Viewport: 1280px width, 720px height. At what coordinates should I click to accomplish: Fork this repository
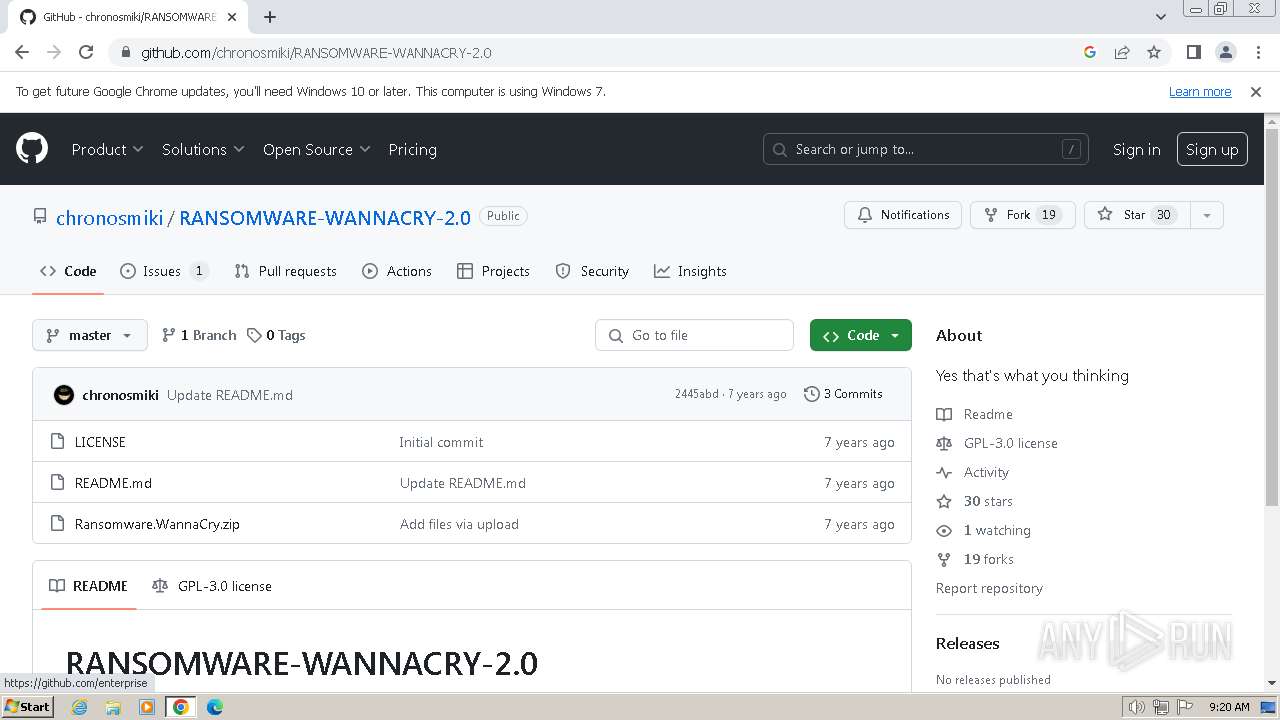pos(1022,215)
